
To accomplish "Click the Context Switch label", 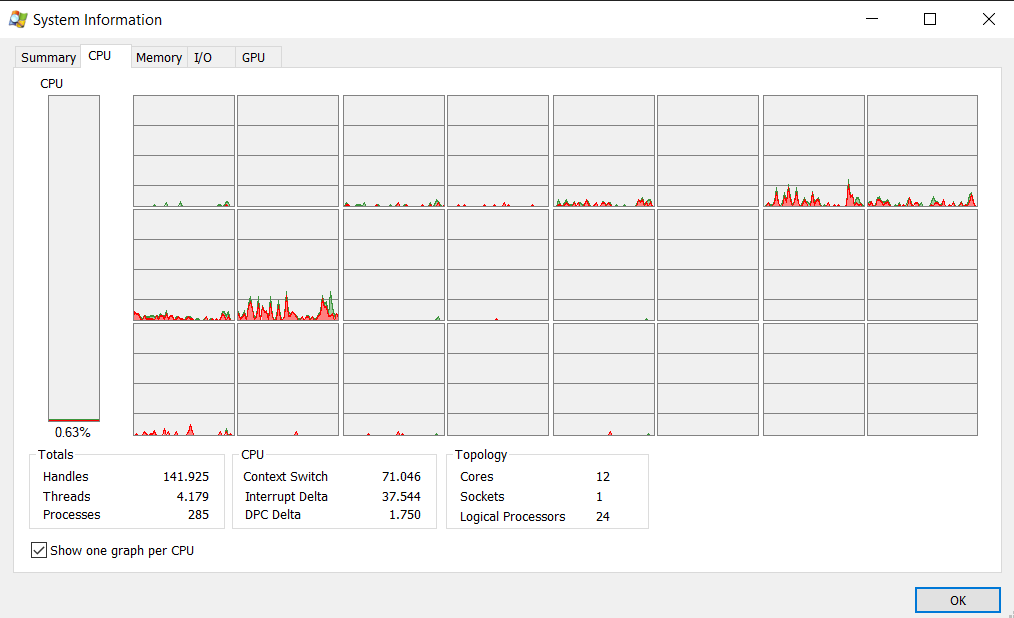I will pyautogui.click(x=285, y=476).
